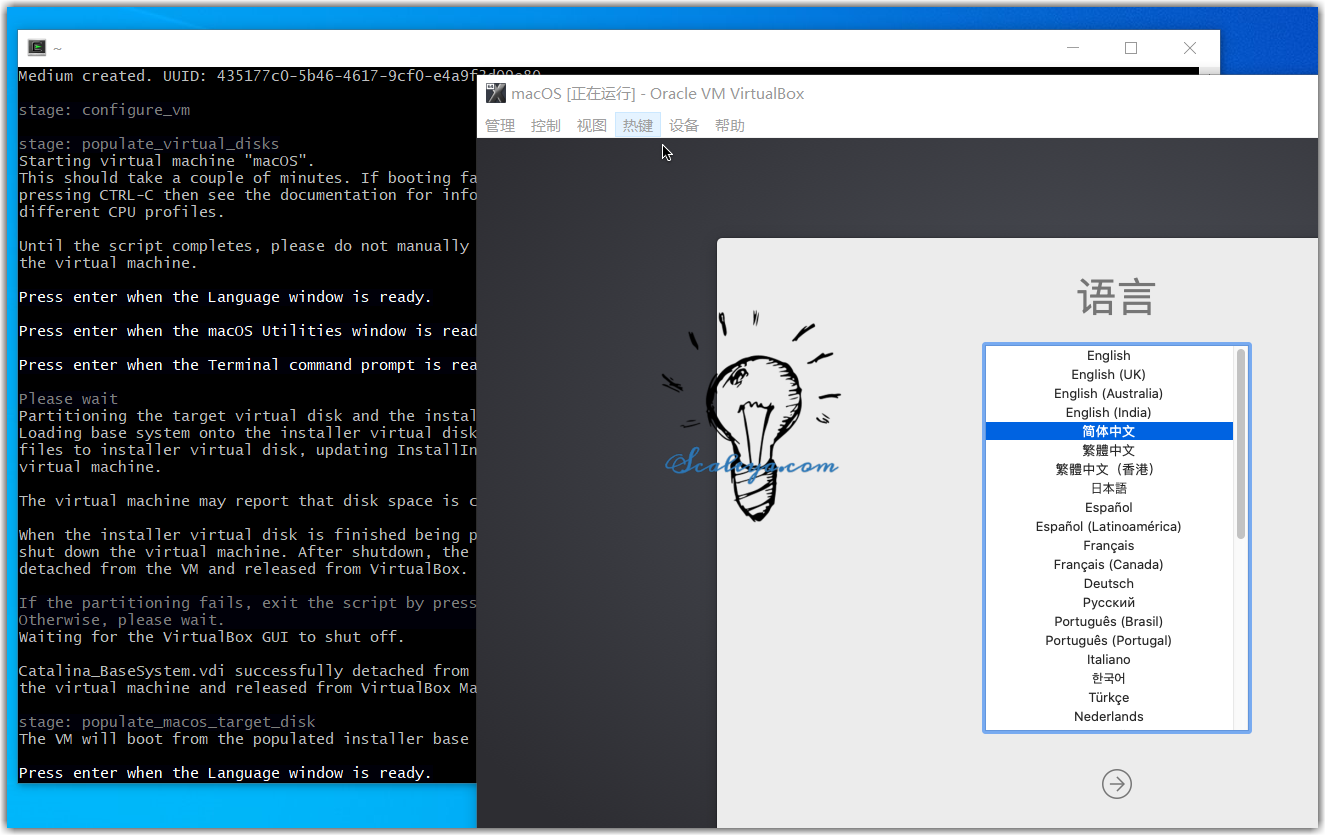The height and width of the screenshot is (836, 1326).
Task: Select 简体中文 in the language list
Action: pyautogui.click(x=1108, y=432)
